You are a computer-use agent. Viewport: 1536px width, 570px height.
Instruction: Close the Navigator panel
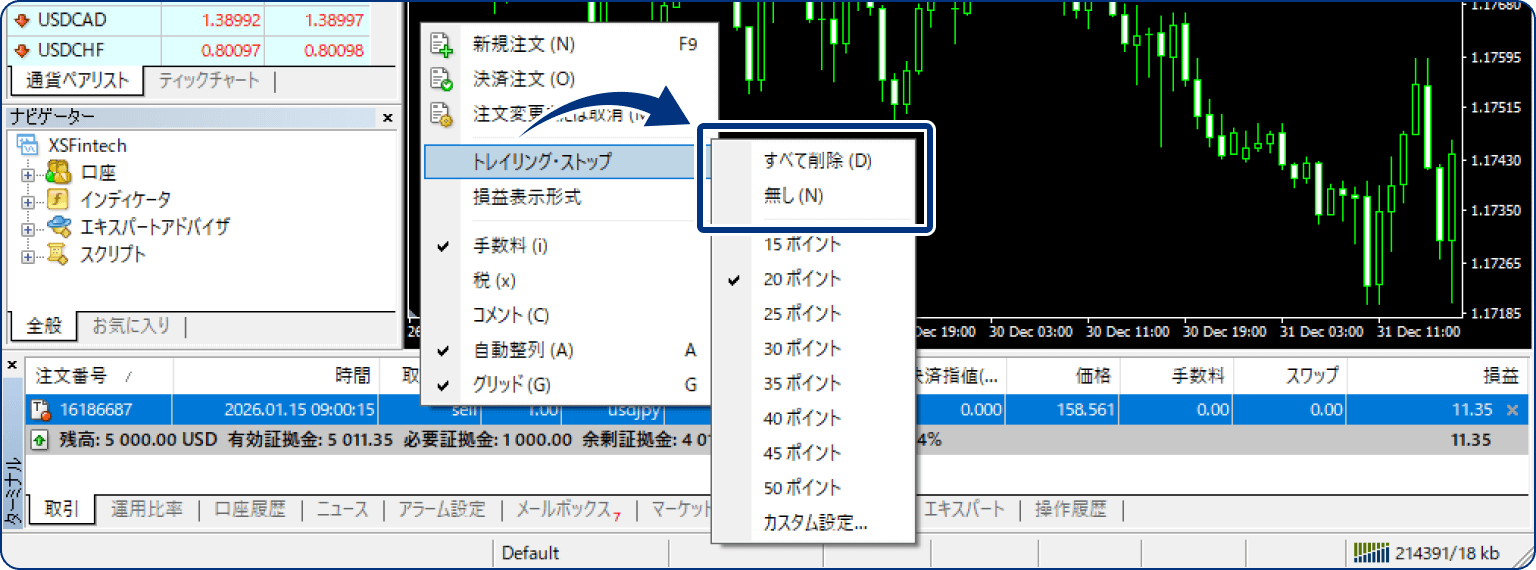coord(387,118)
